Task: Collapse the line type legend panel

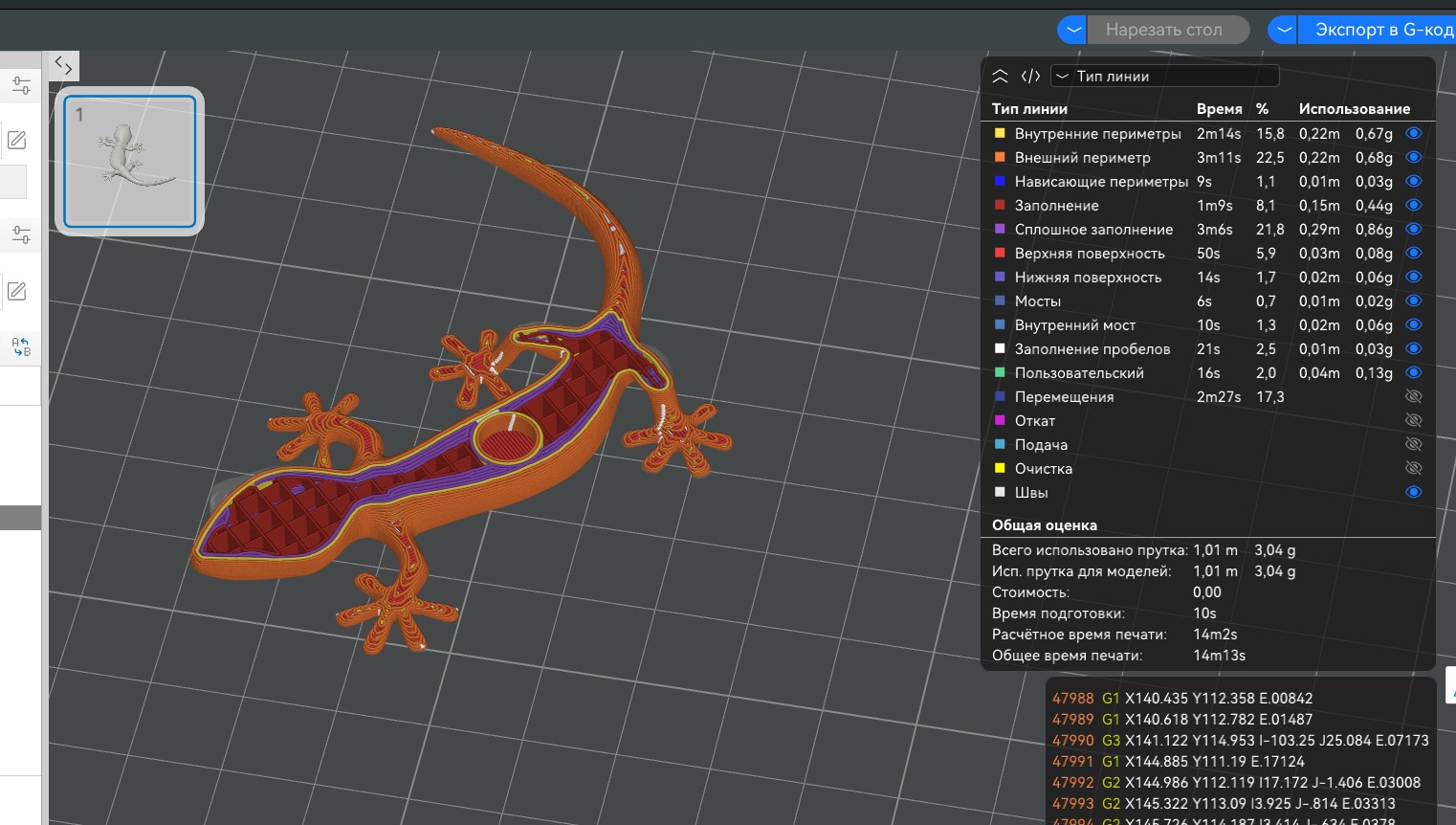Action: tap(1000, 77)
